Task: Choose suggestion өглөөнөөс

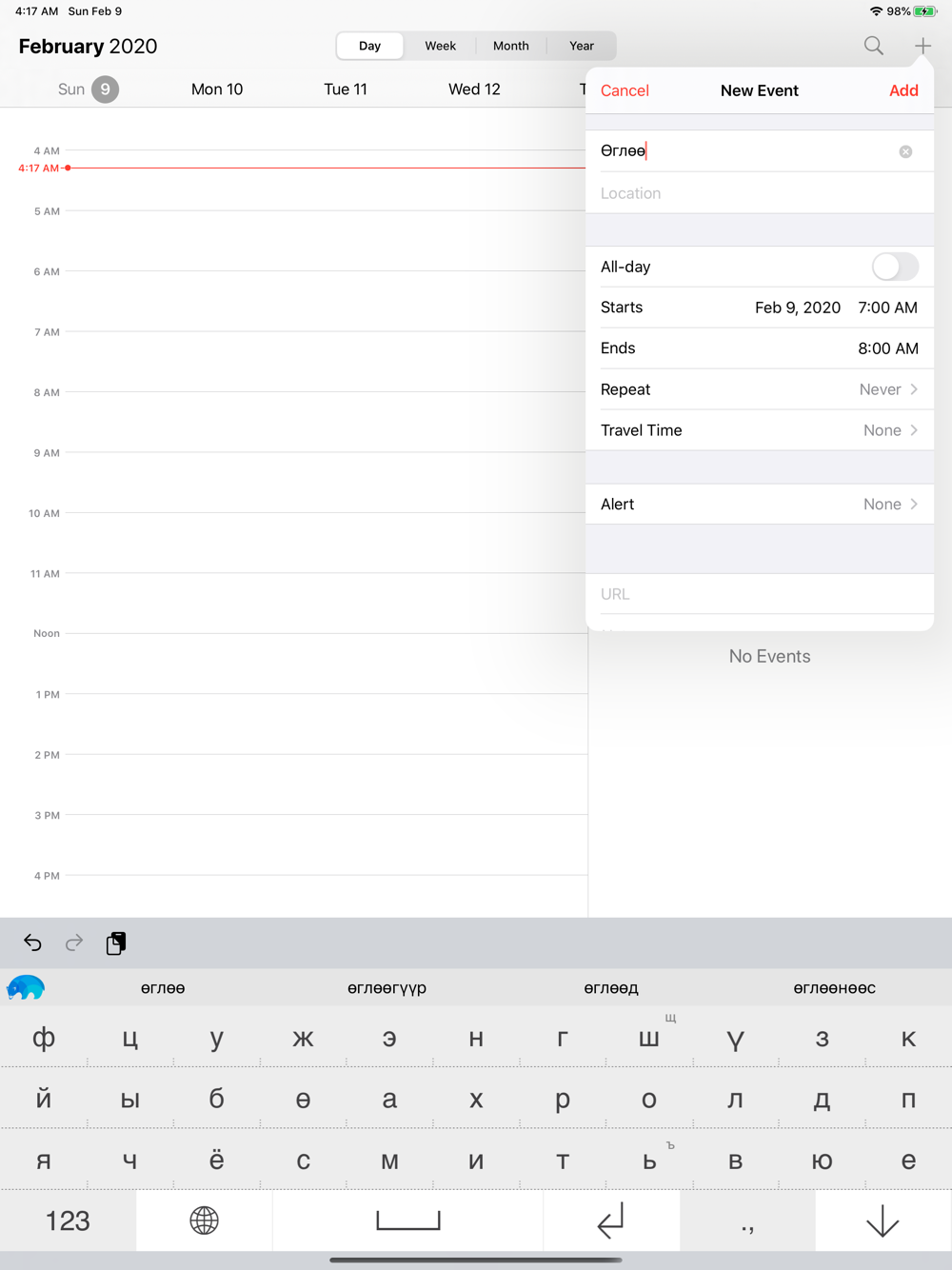Action: tap(835, 988)
